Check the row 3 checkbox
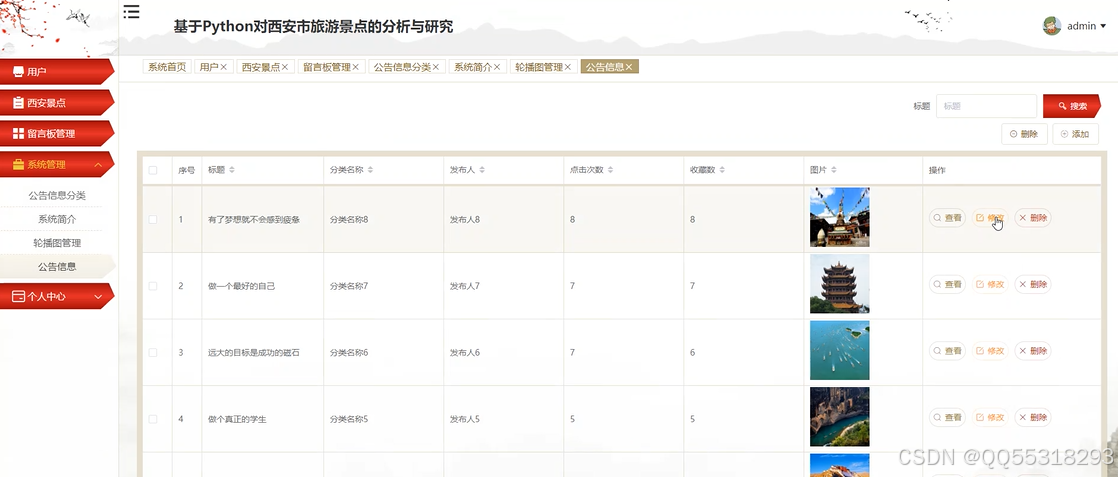 point(153,352)
